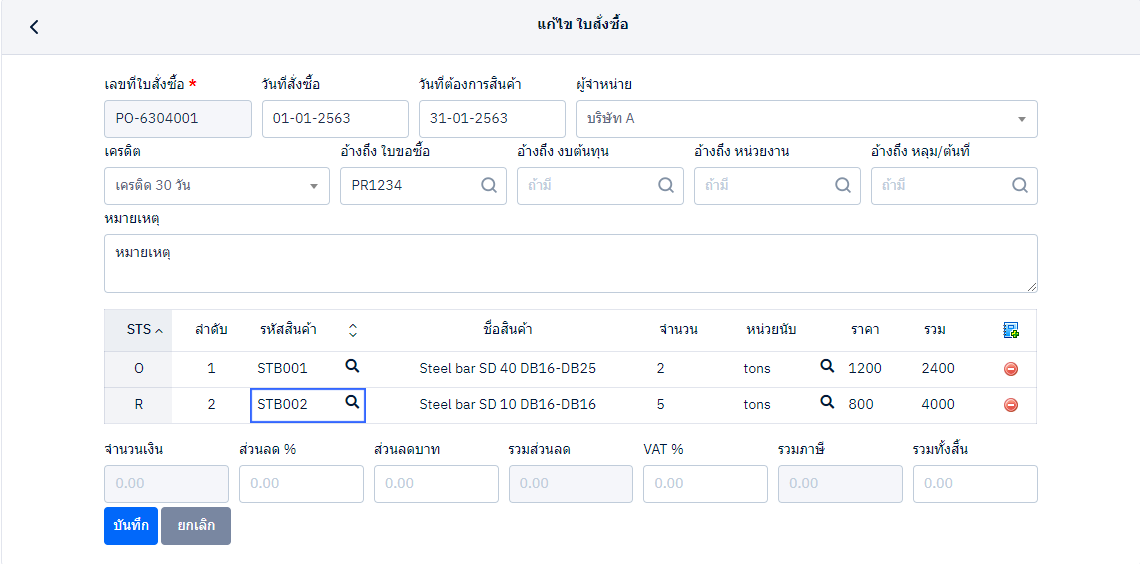Click into the หมายเหตุ remarks textarea
1140x564 pixels.
pos(571,263)
